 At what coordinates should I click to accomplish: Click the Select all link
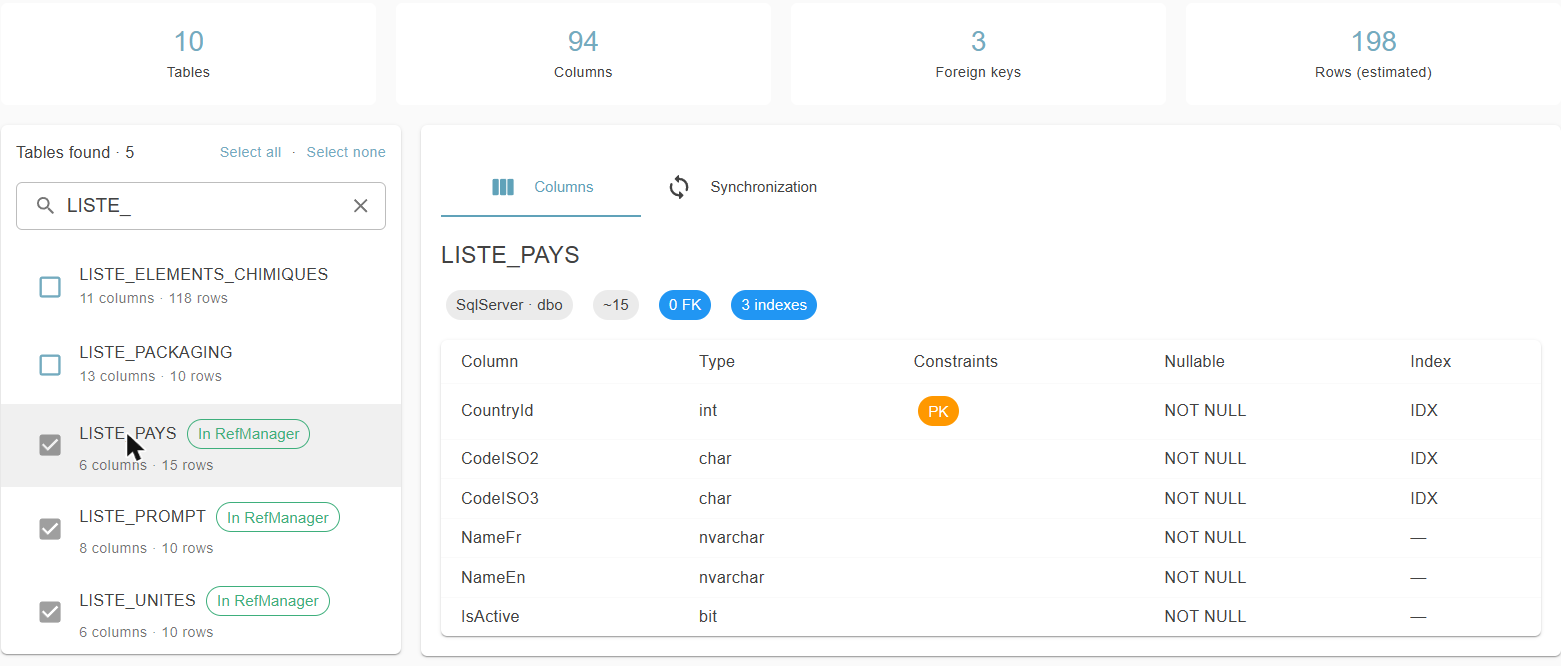click(x=250, y=152)
